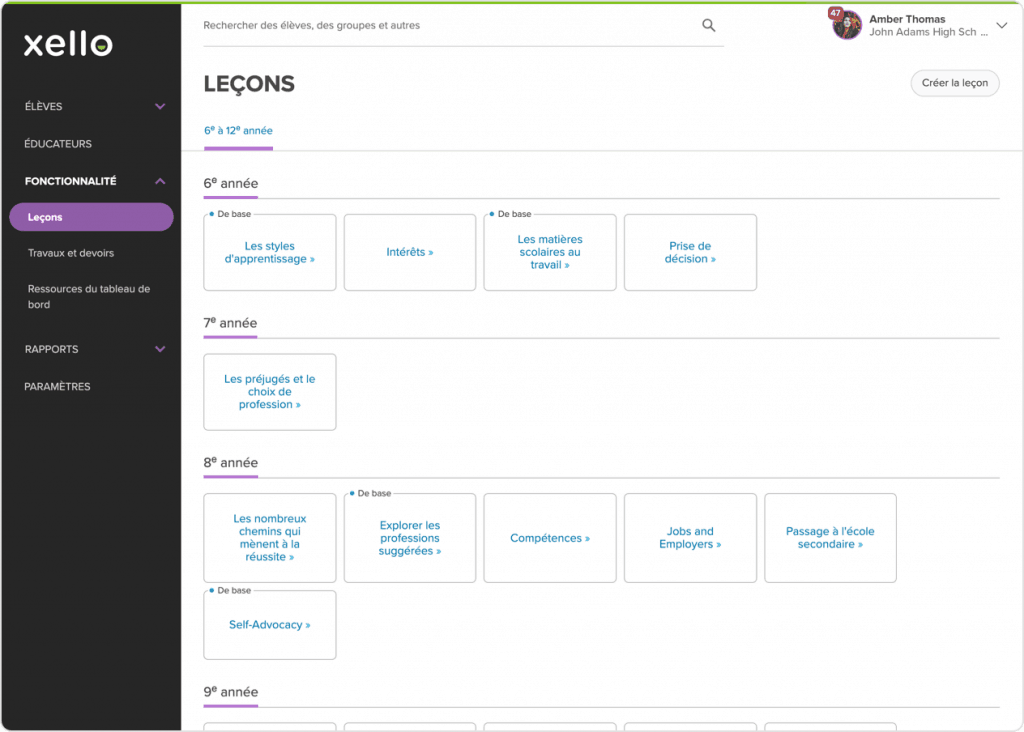This screenshot has width=1024, height=732.
Task: Open the Les styles d'apprentissage lesson
Action: (269, 252)
